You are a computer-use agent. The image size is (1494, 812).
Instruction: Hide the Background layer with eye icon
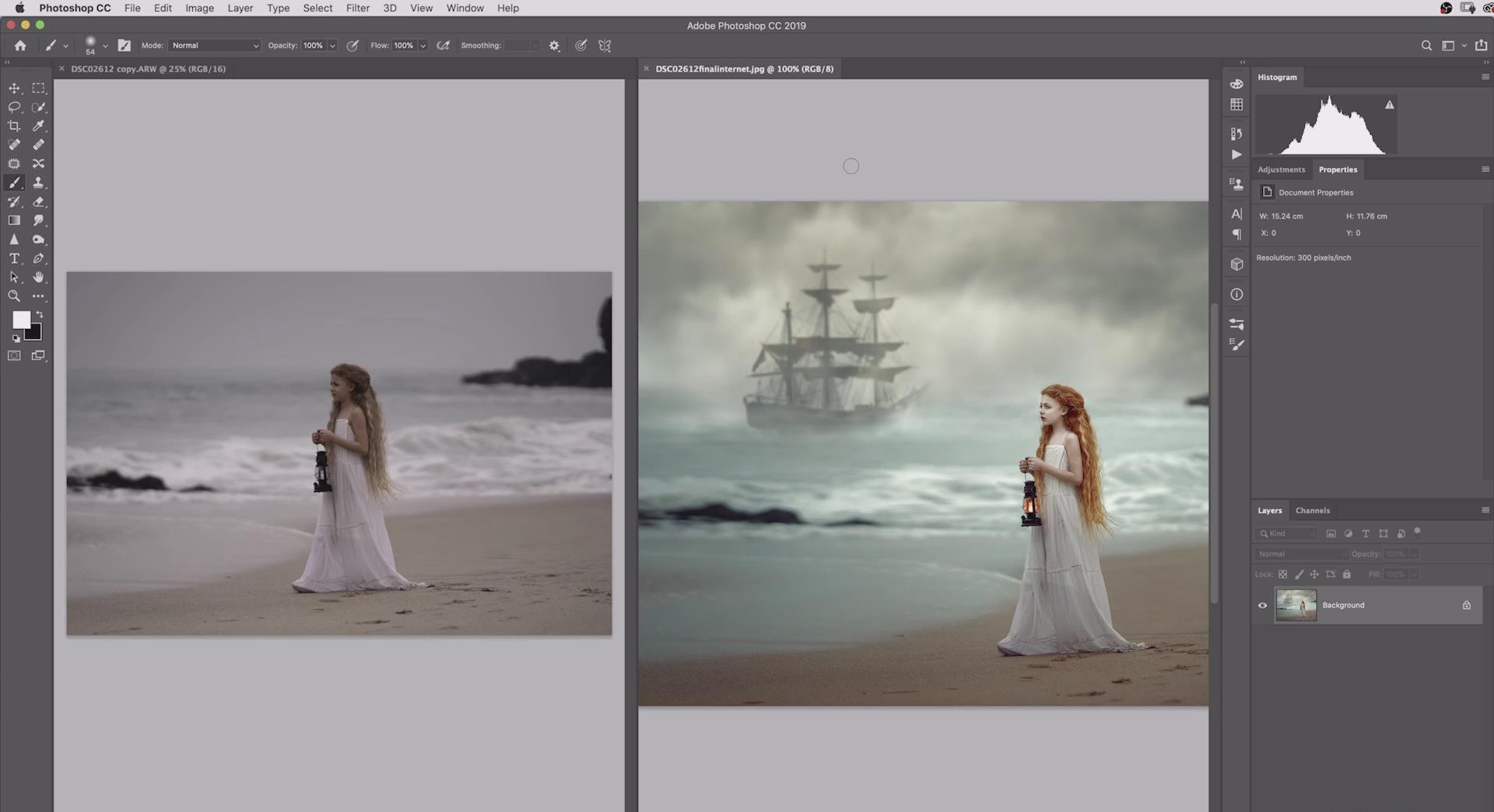click(x=1262, y=605)
